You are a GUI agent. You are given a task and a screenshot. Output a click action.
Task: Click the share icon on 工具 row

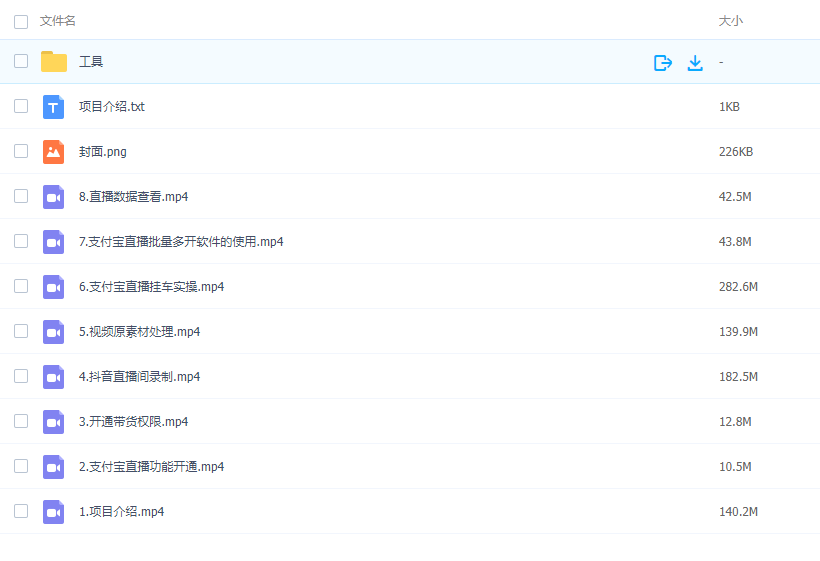[662, 63]
